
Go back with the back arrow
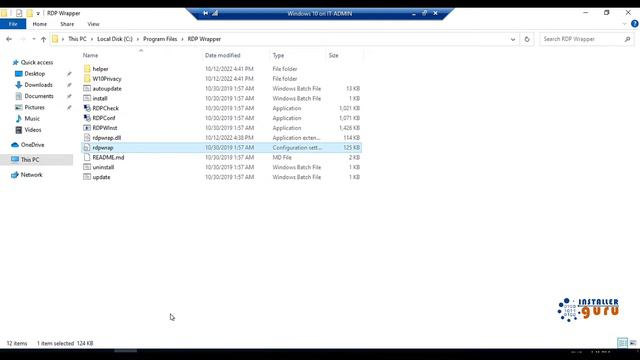pyautogui.click(x=9, y=39)
